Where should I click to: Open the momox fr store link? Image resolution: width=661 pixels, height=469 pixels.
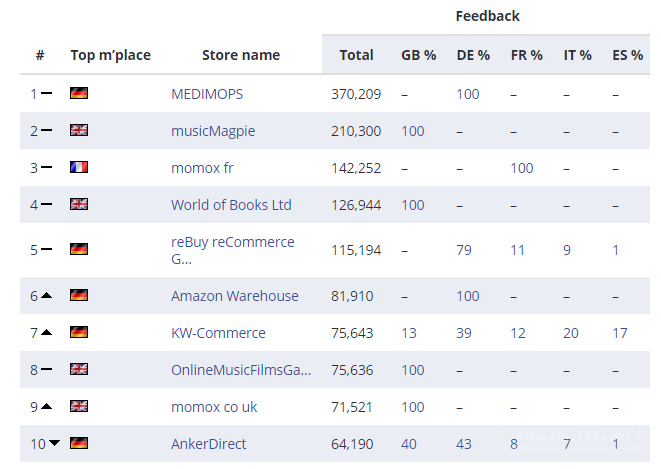click(202, 168)
